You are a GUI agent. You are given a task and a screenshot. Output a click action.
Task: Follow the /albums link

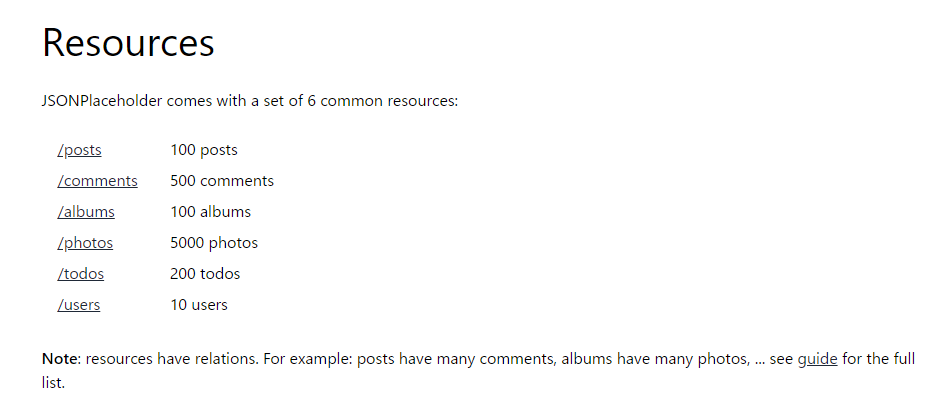click(x=86, y=213)
